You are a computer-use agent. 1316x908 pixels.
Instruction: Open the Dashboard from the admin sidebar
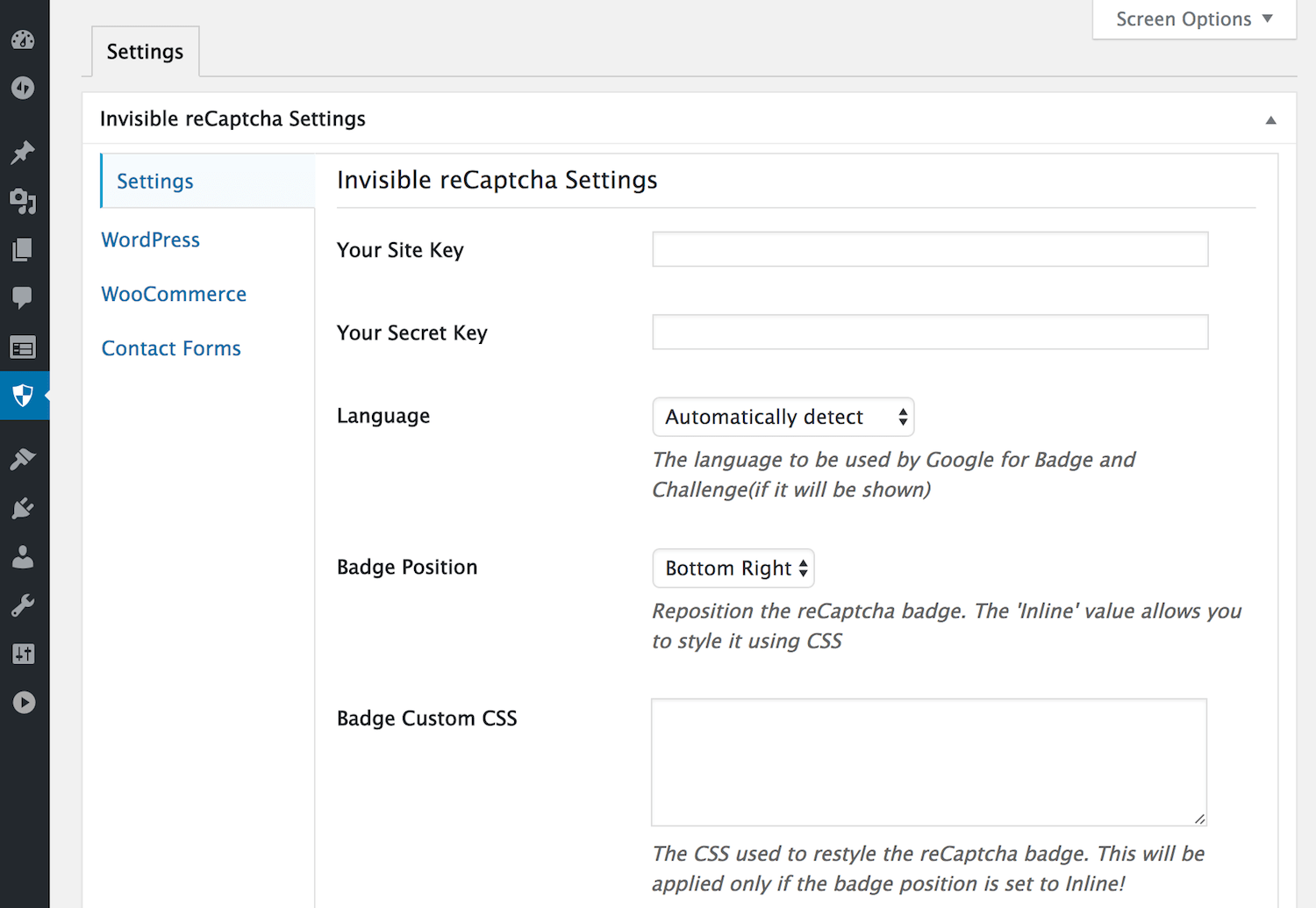[x=23, y=39]
